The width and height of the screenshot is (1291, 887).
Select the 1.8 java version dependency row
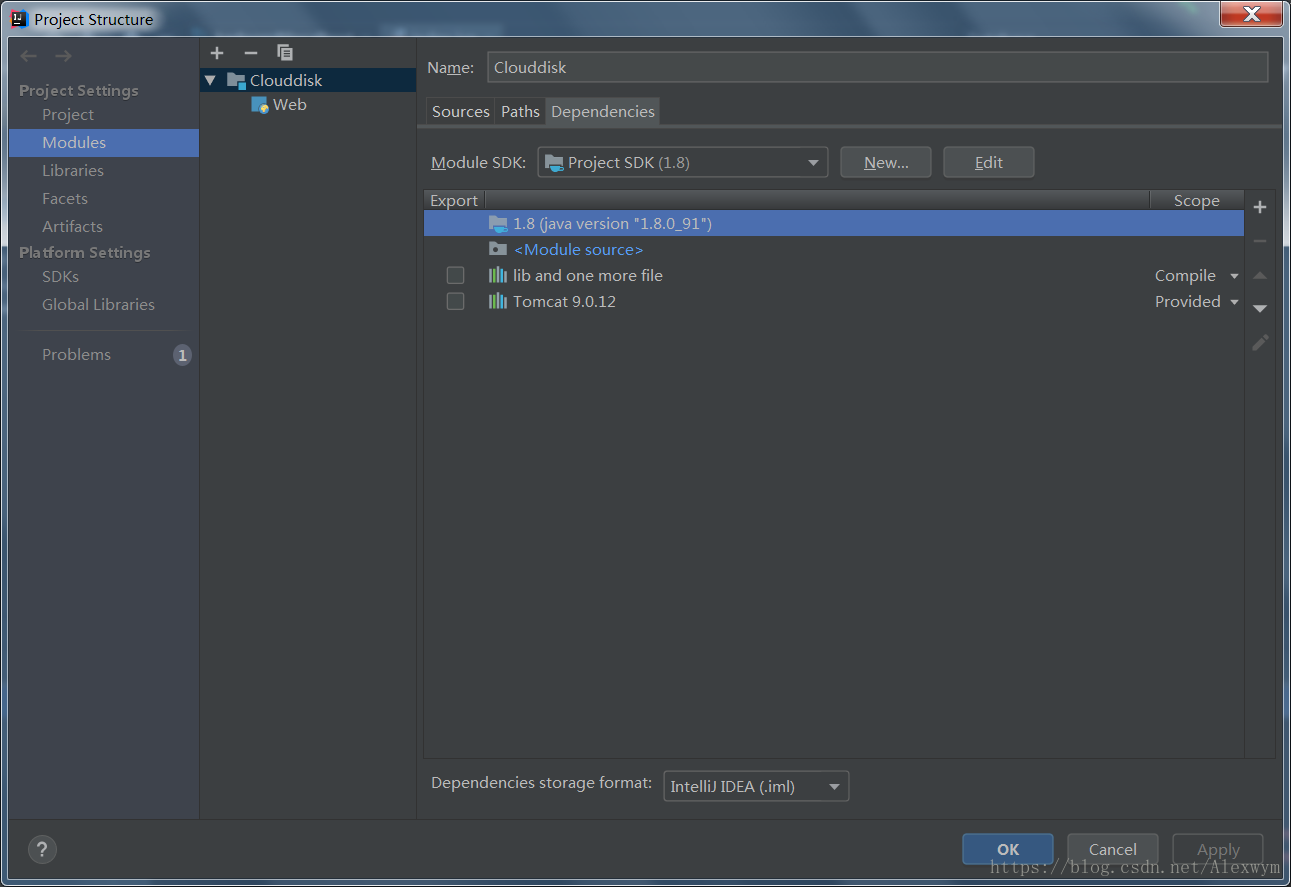coord(834,224)
